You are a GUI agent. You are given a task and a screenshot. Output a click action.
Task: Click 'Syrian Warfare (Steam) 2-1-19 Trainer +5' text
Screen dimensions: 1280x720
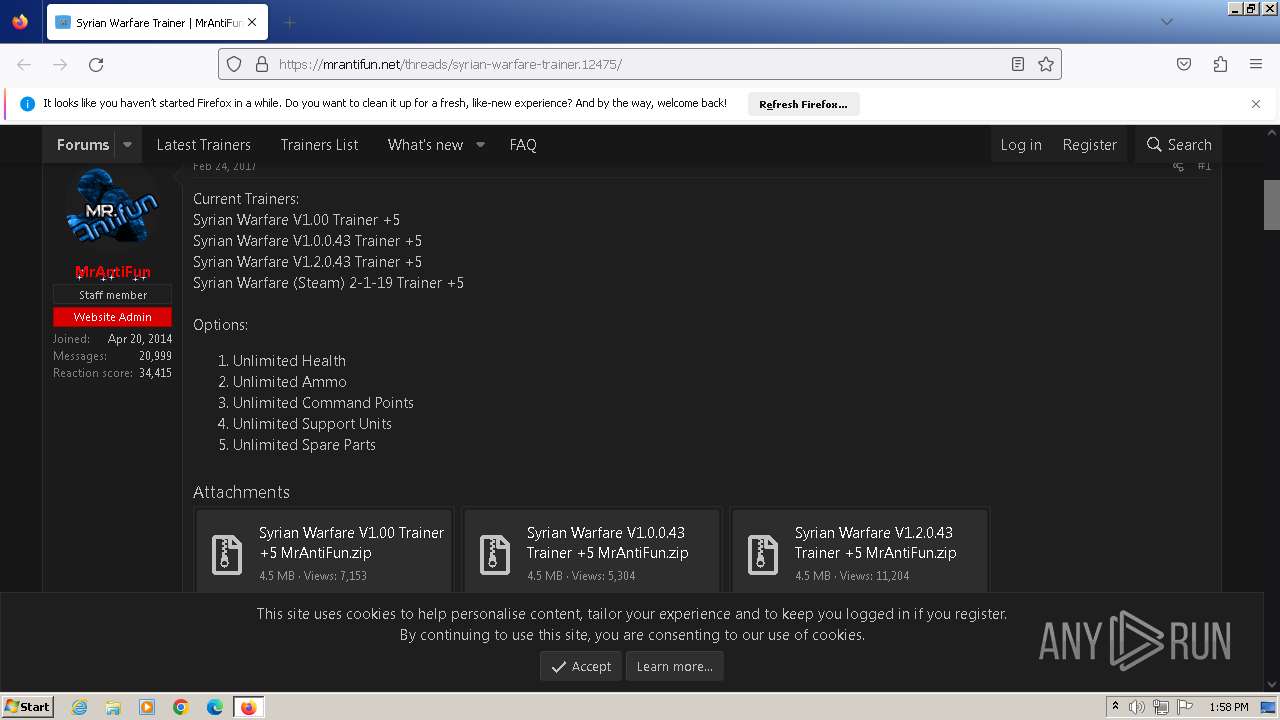pos(328,283)
